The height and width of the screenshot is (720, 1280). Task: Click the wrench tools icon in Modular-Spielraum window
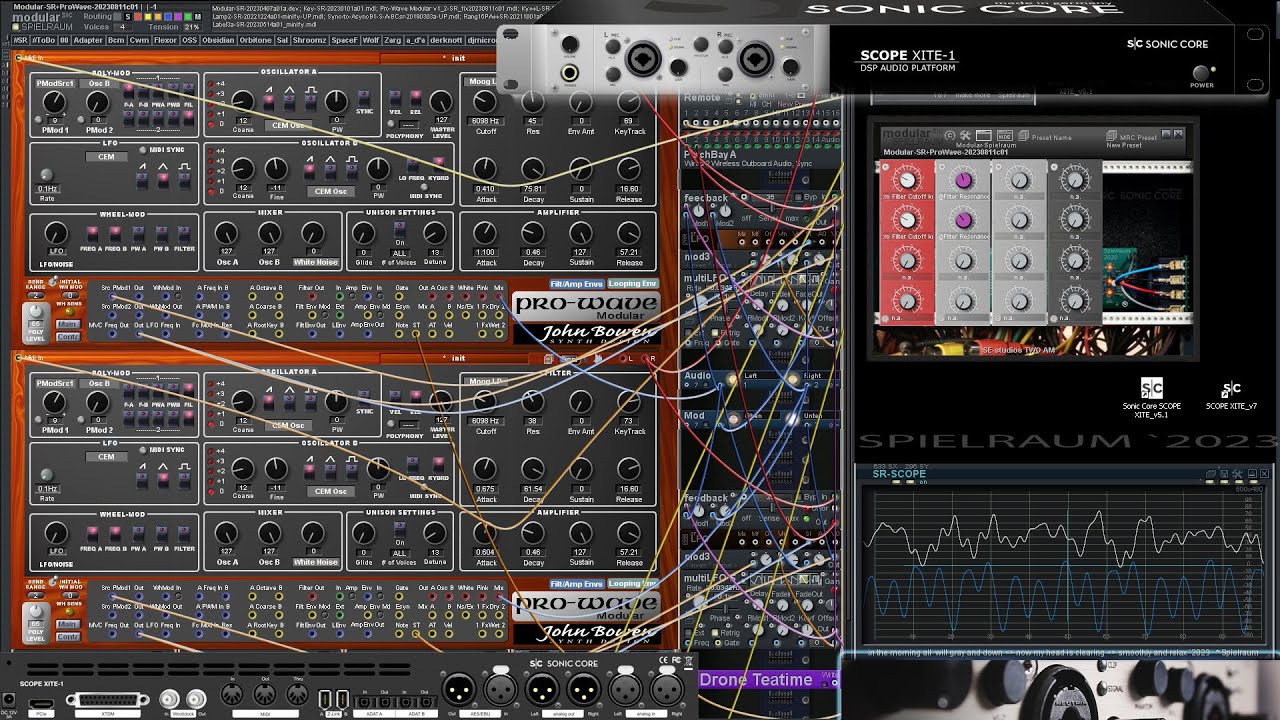tap(966, 136)
